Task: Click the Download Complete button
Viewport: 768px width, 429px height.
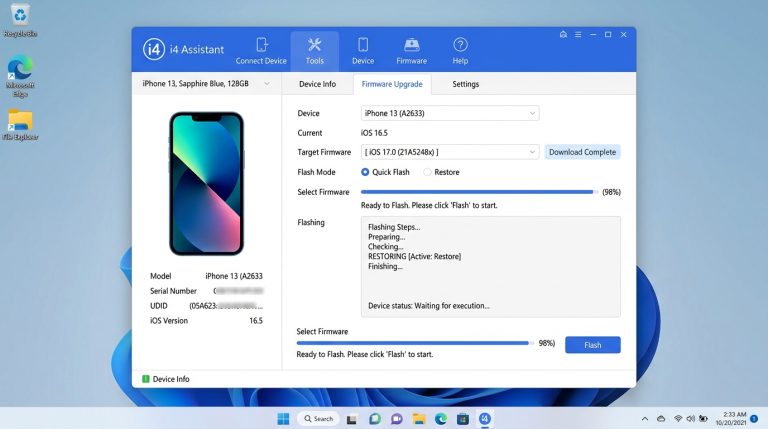Action: (582, 152)
